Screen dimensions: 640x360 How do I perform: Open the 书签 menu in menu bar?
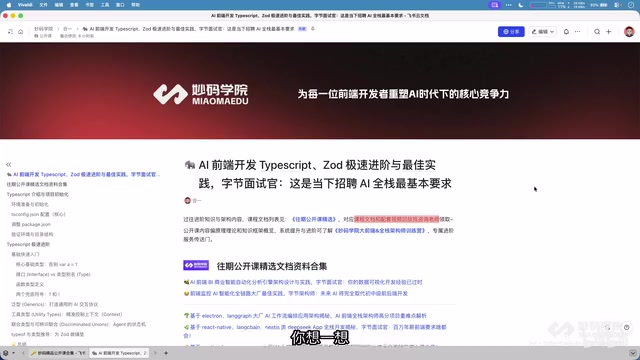(x=89, y=5)
